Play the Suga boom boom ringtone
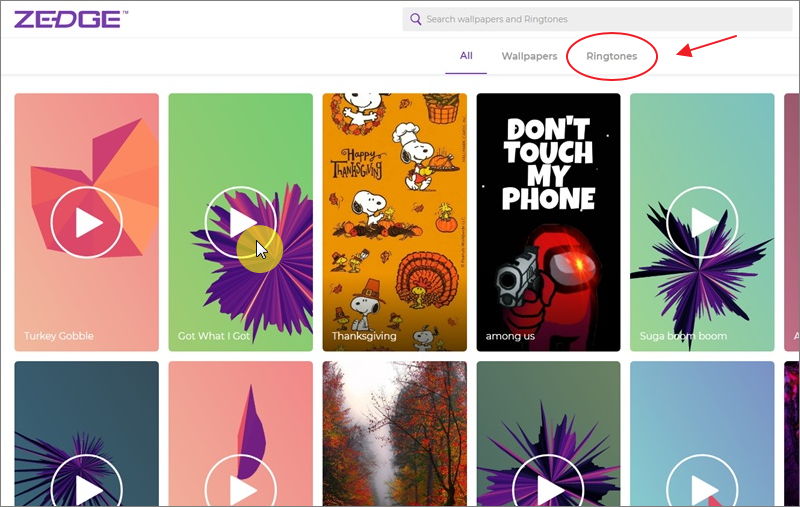 coord(702,222)
